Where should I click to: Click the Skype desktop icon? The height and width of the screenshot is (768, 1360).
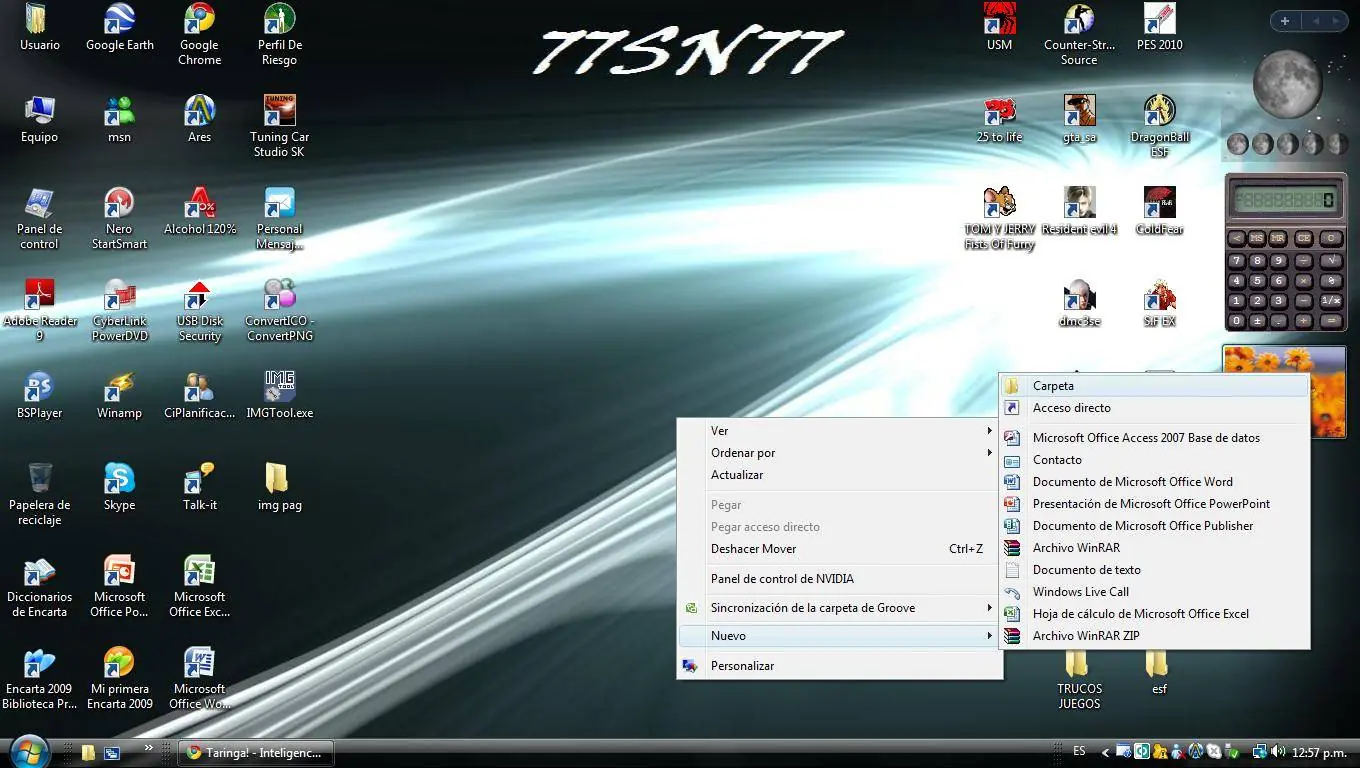pyautogui.click(x=119, y=487)
